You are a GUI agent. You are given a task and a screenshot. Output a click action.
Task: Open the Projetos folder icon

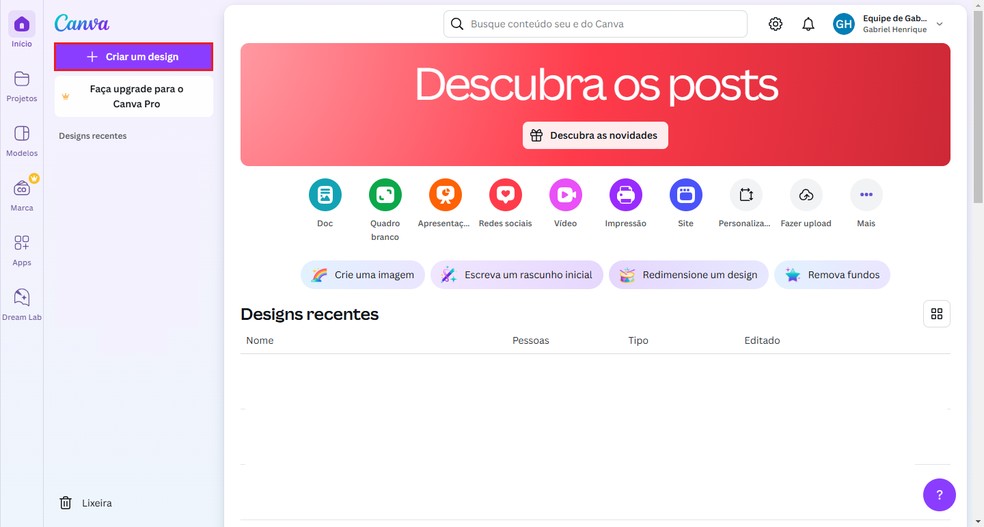click(21, 79)
